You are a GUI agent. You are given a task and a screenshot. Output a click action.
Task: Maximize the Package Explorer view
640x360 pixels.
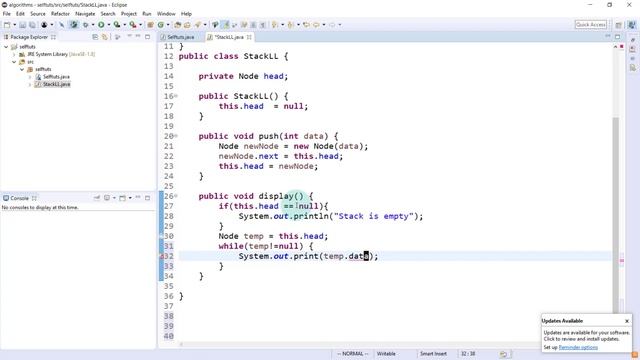(x=147, y=37)
